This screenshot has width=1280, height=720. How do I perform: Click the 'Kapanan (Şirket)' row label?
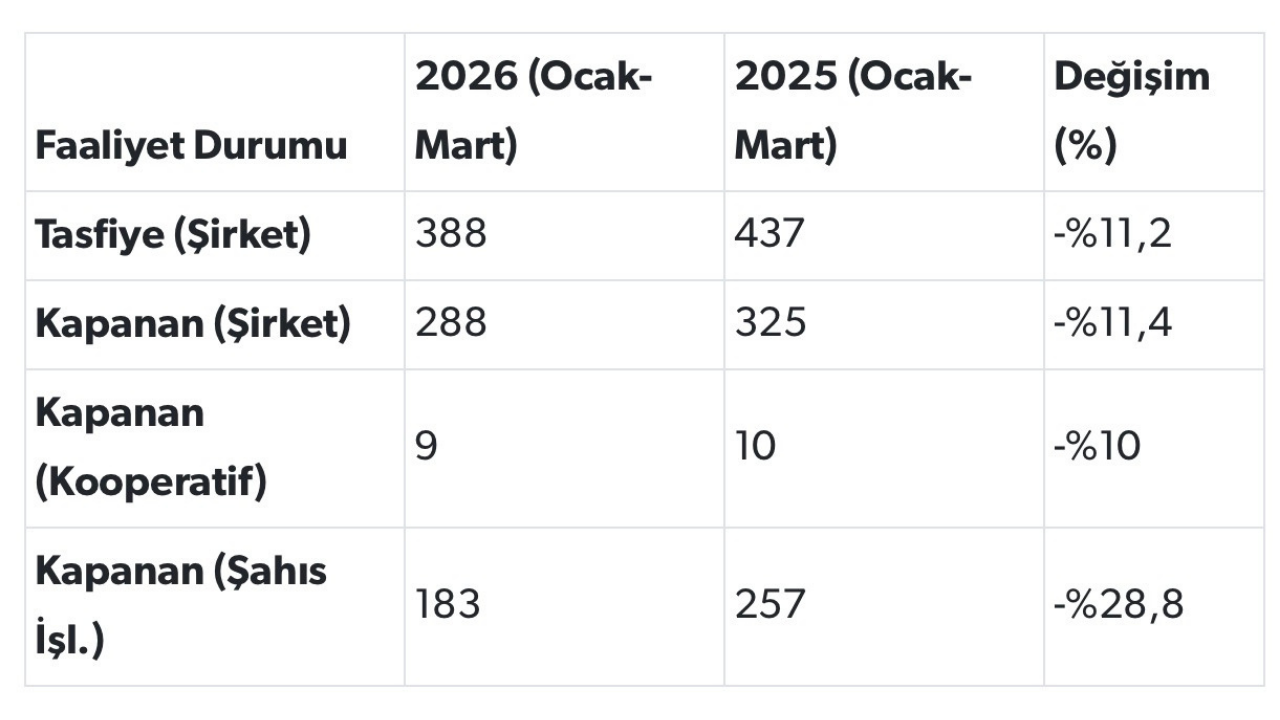pyautogui.click(x=193, y=324)
